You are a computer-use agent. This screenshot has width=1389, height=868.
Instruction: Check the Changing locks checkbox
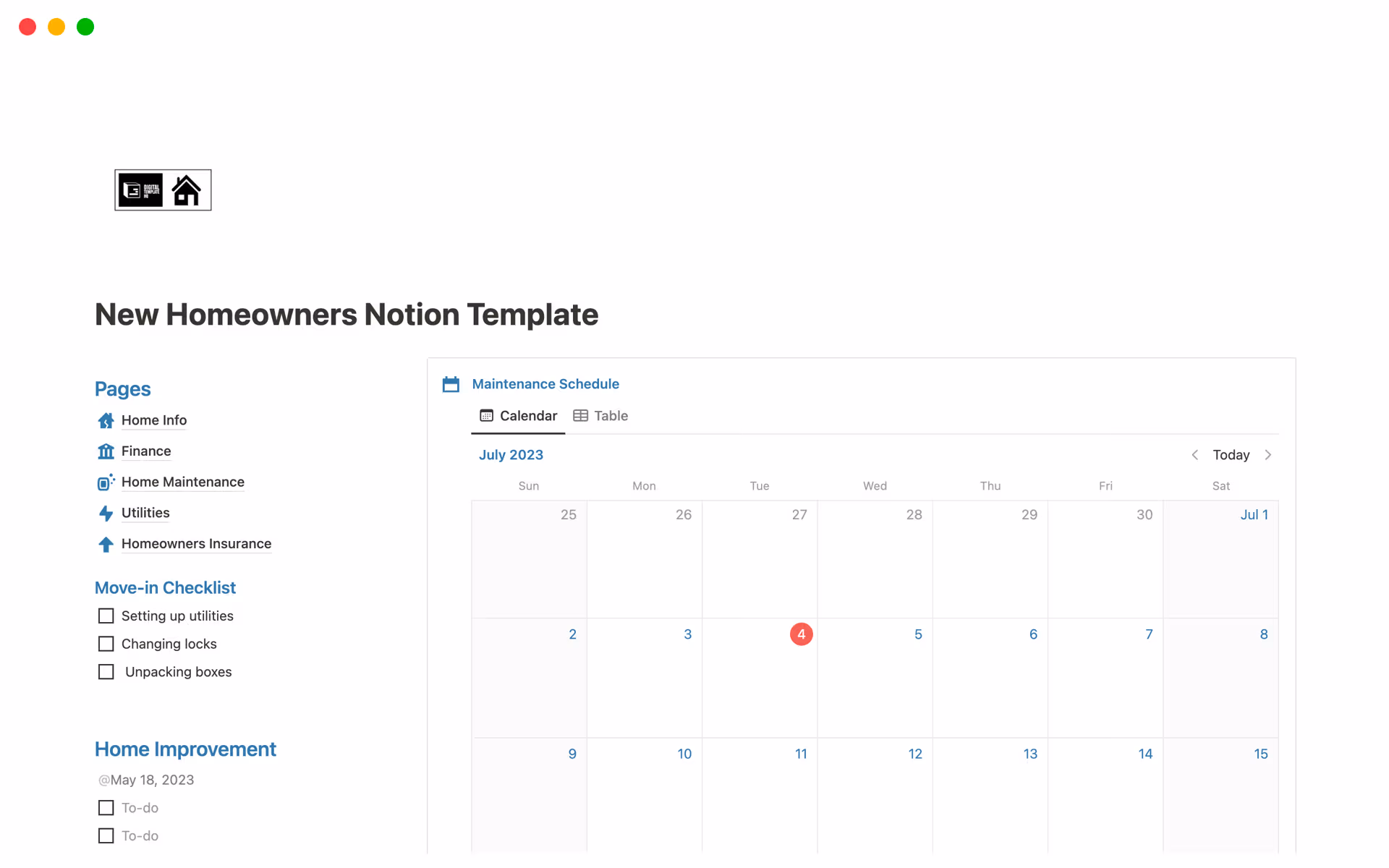click(106, 644)
